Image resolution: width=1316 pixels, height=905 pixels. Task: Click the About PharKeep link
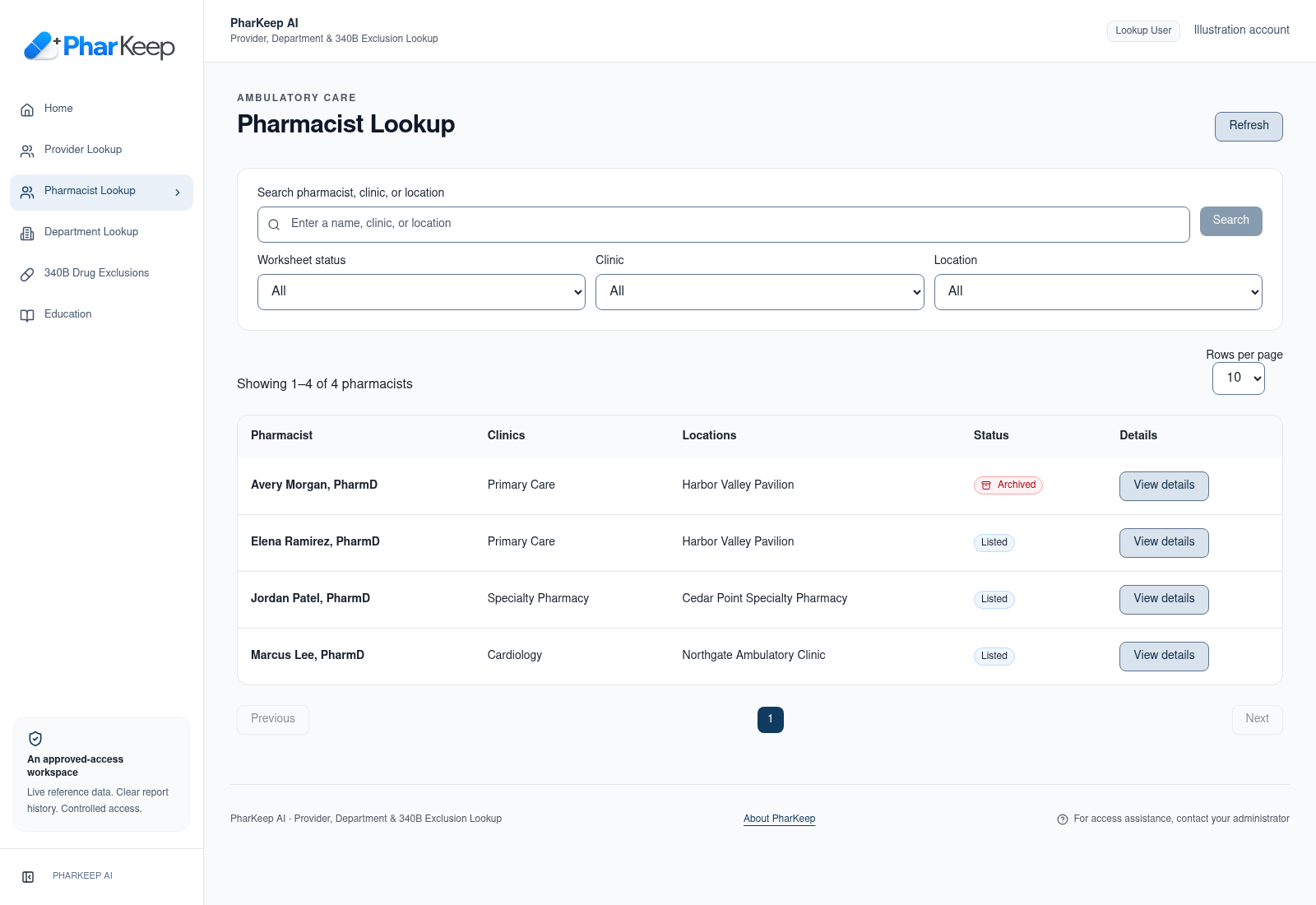click(x=779, y=819)
